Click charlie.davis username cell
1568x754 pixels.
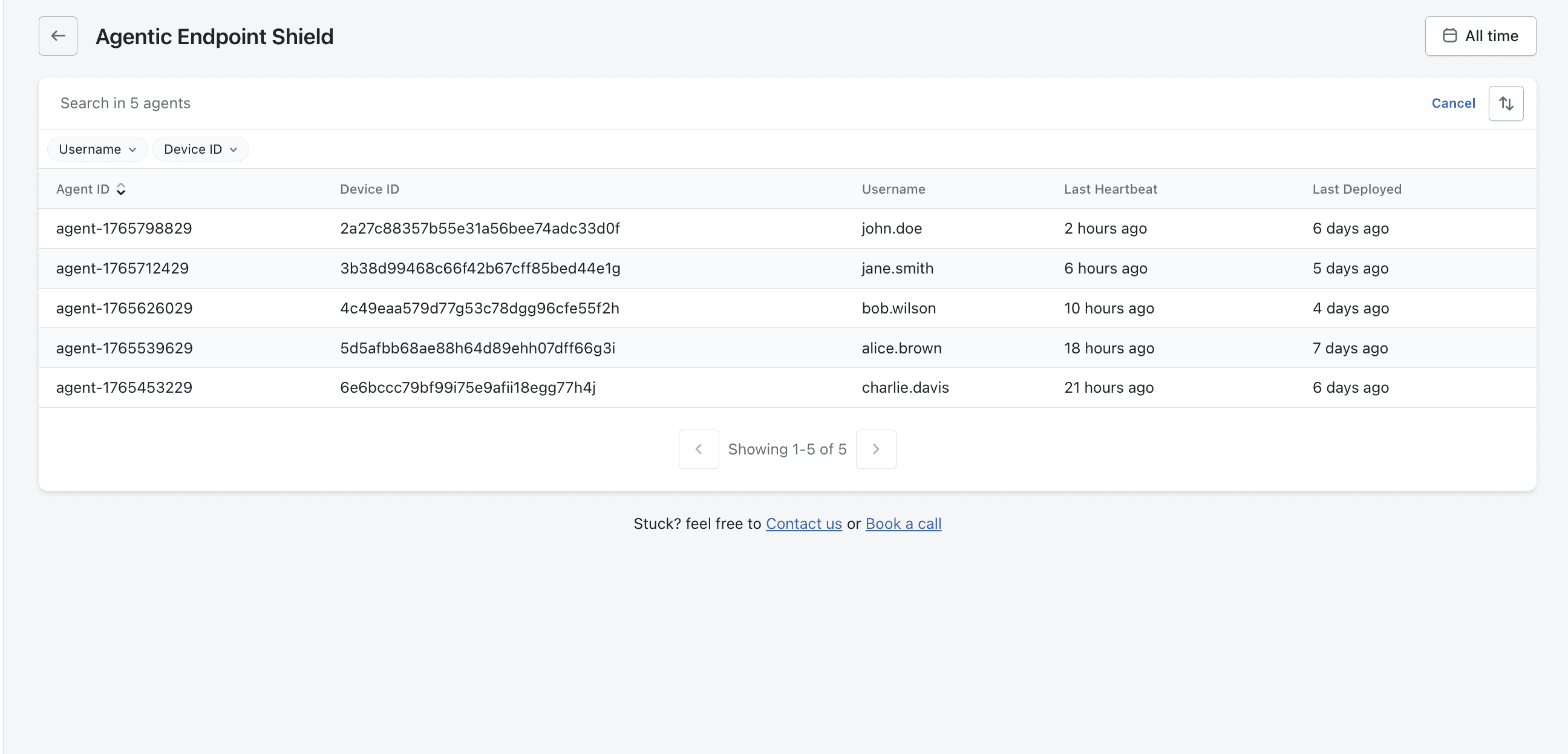coord(904,388)
